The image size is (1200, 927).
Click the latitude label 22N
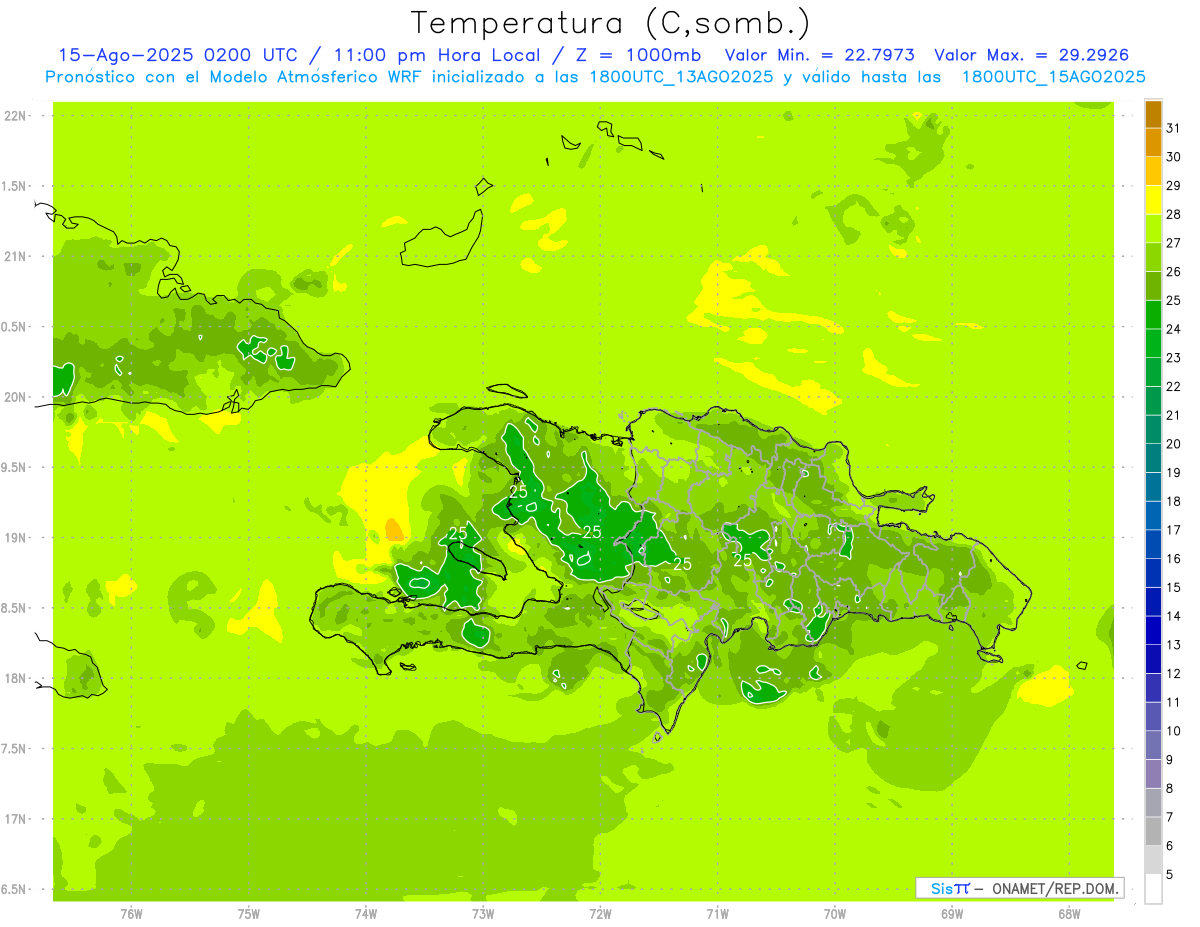pyautogui.click(x=15, y=116)
